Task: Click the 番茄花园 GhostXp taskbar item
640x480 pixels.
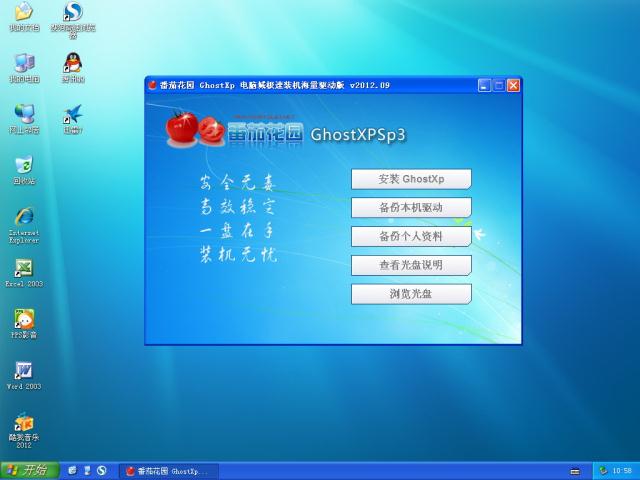Action: [168, 471]
